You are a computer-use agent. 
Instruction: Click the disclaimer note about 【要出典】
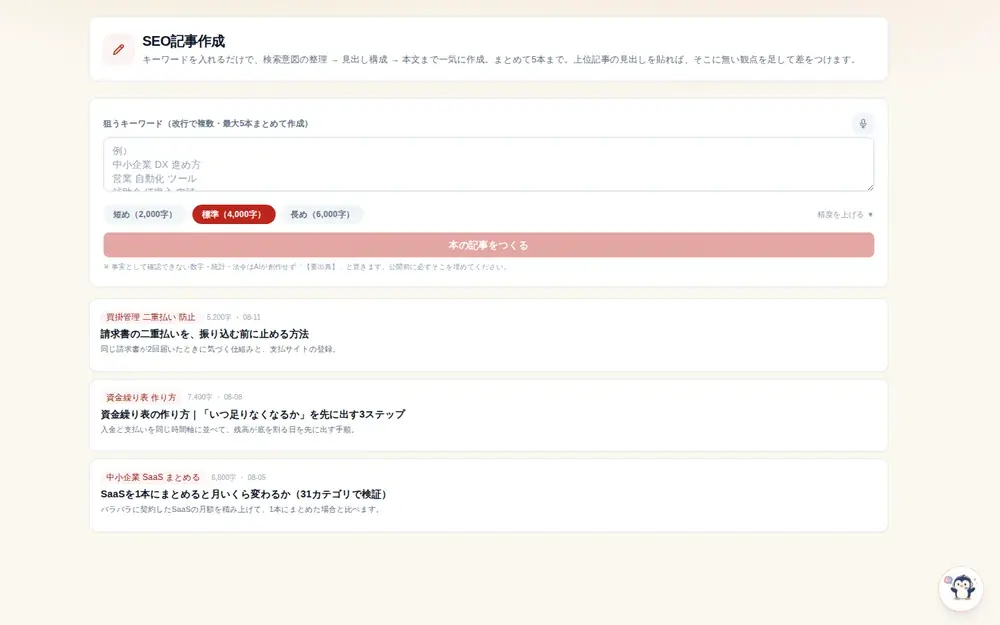(x=306, y=267)
